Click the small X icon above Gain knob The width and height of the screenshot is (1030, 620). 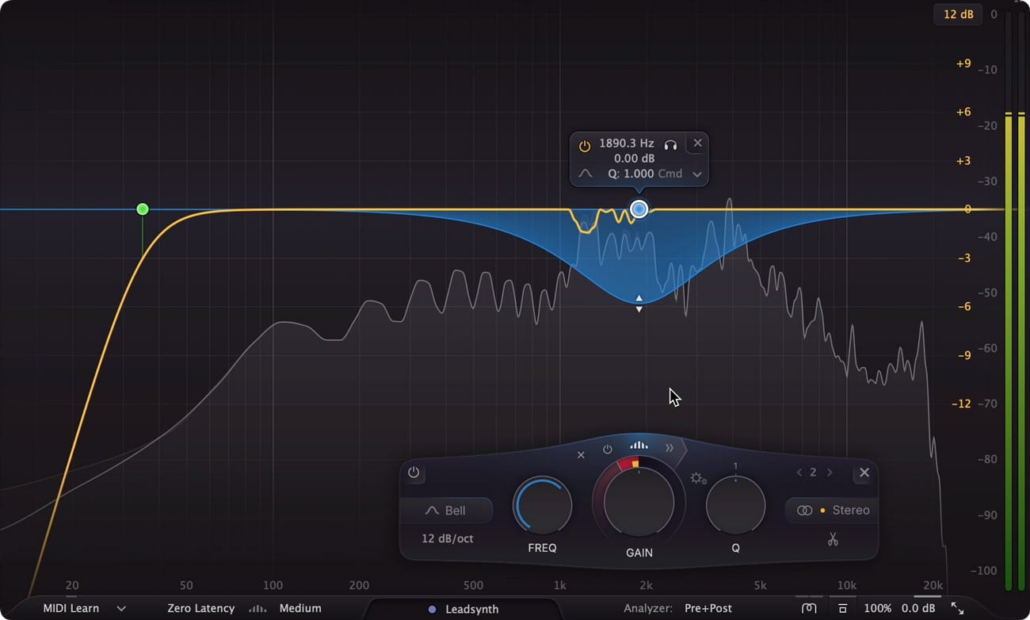581,455
